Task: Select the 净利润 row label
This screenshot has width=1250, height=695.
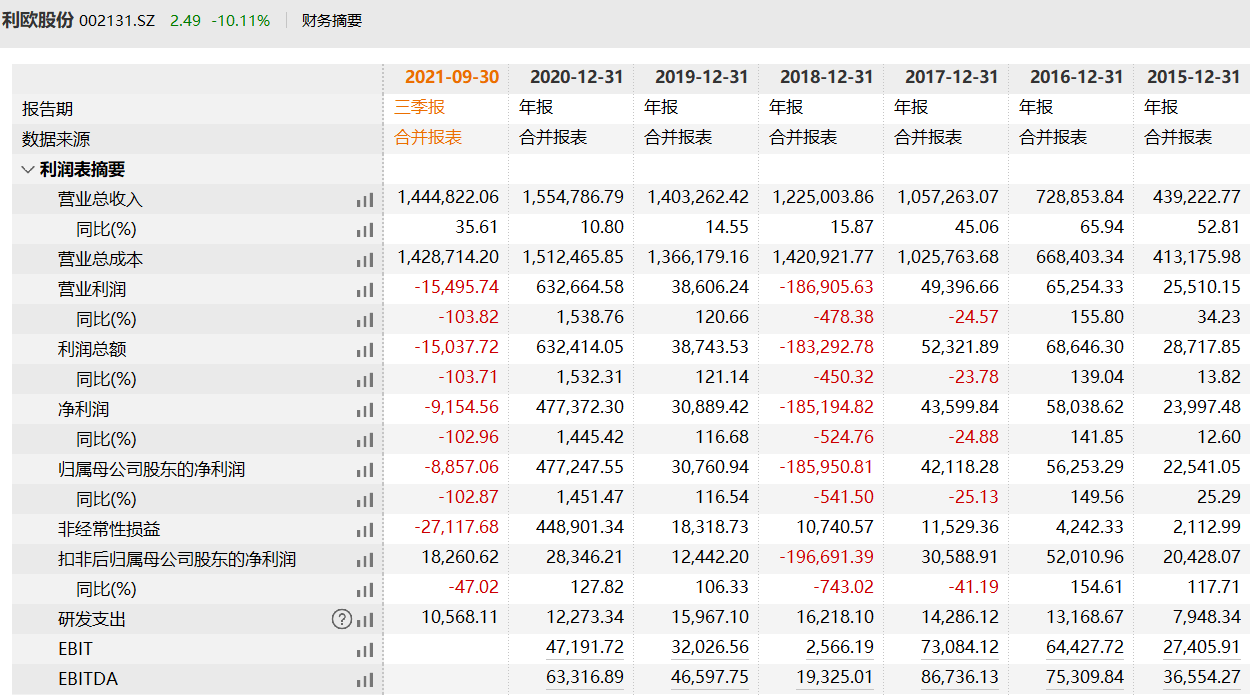Action: [83, 409]
